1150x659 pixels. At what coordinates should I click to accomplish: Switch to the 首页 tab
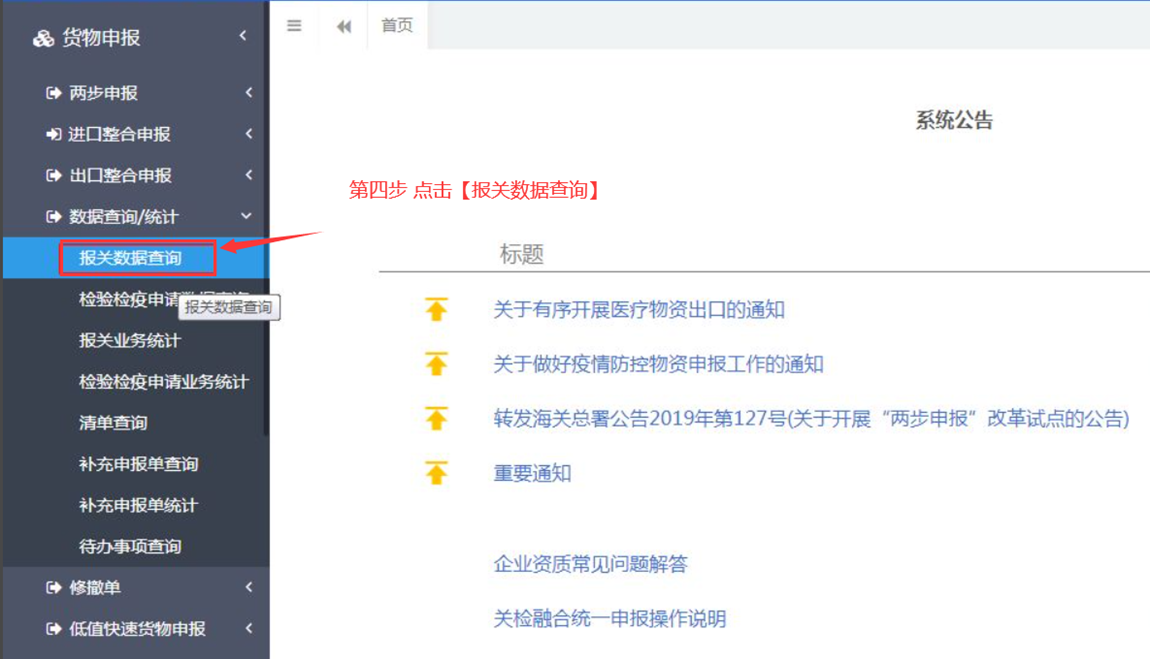point(396,26)
